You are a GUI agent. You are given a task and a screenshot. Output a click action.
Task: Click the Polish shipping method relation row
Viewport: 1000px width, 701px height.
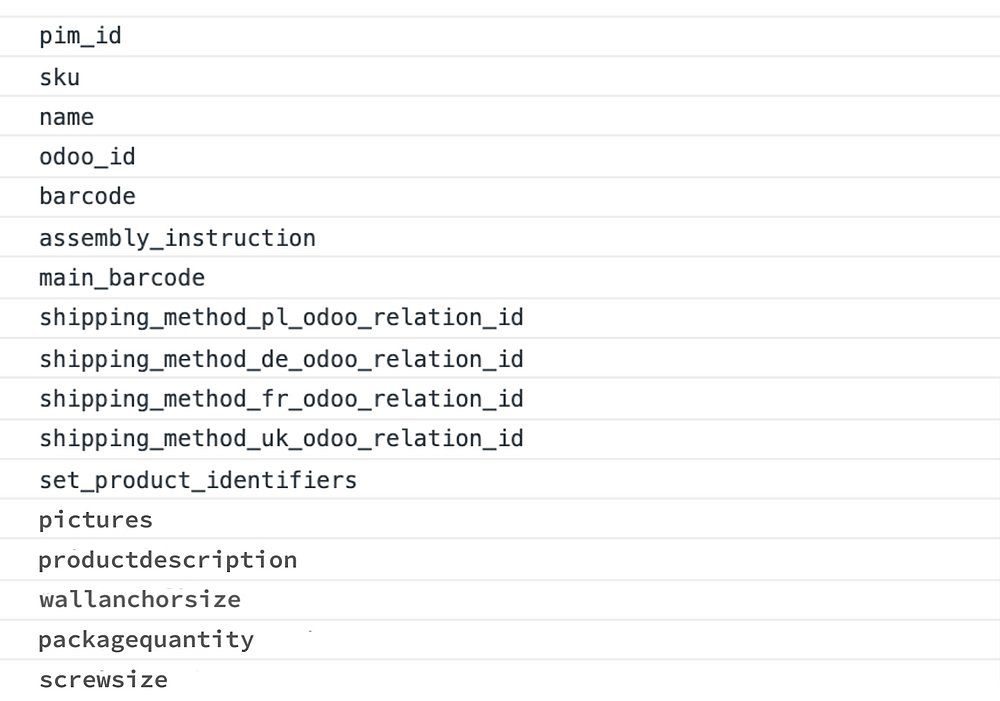pyautogui.click(x=281, y=318)
